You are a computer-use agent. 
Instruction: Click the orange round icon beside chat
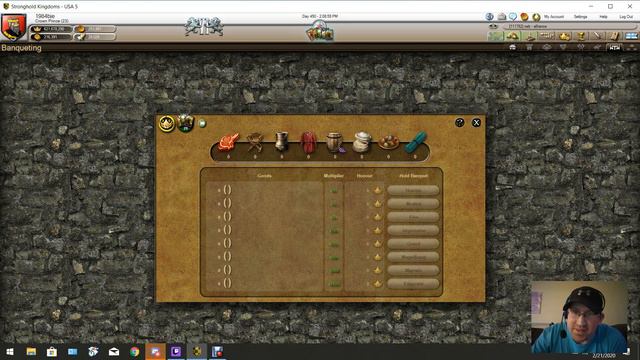(x=524, y=17)
